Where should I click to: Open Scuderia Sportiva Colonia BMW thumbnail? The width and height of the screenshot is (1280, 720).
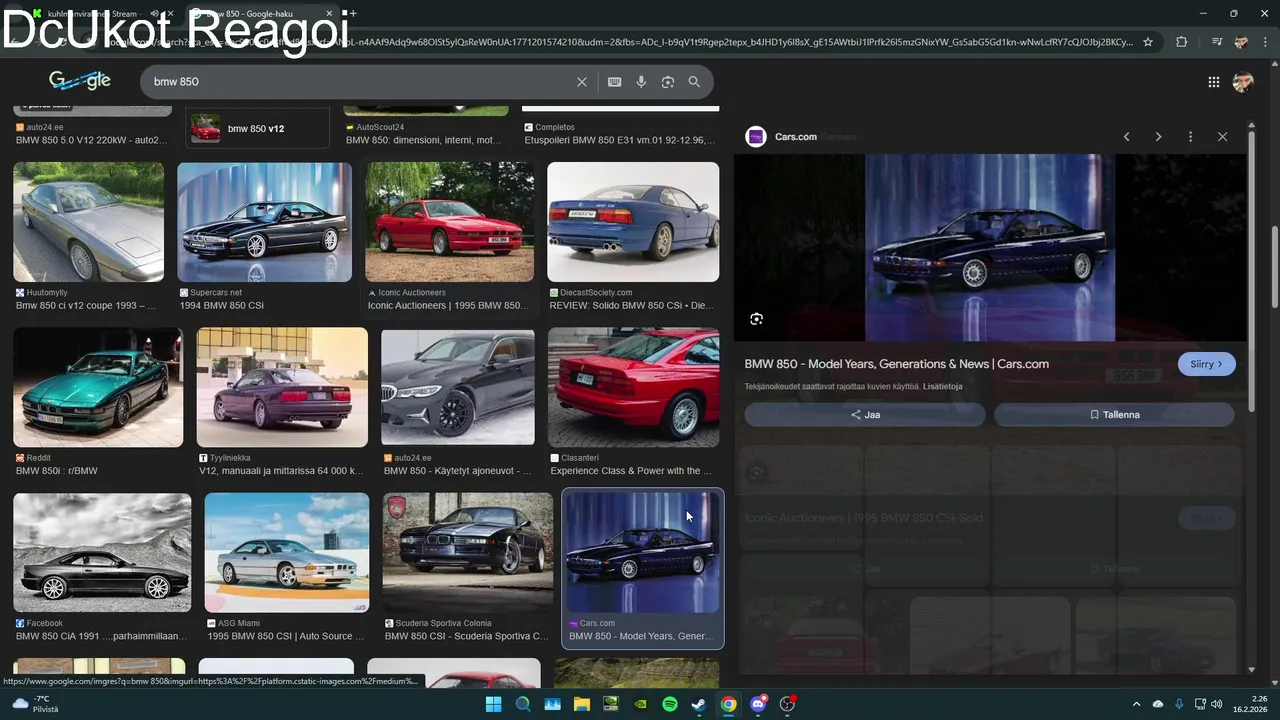(468, 552)
